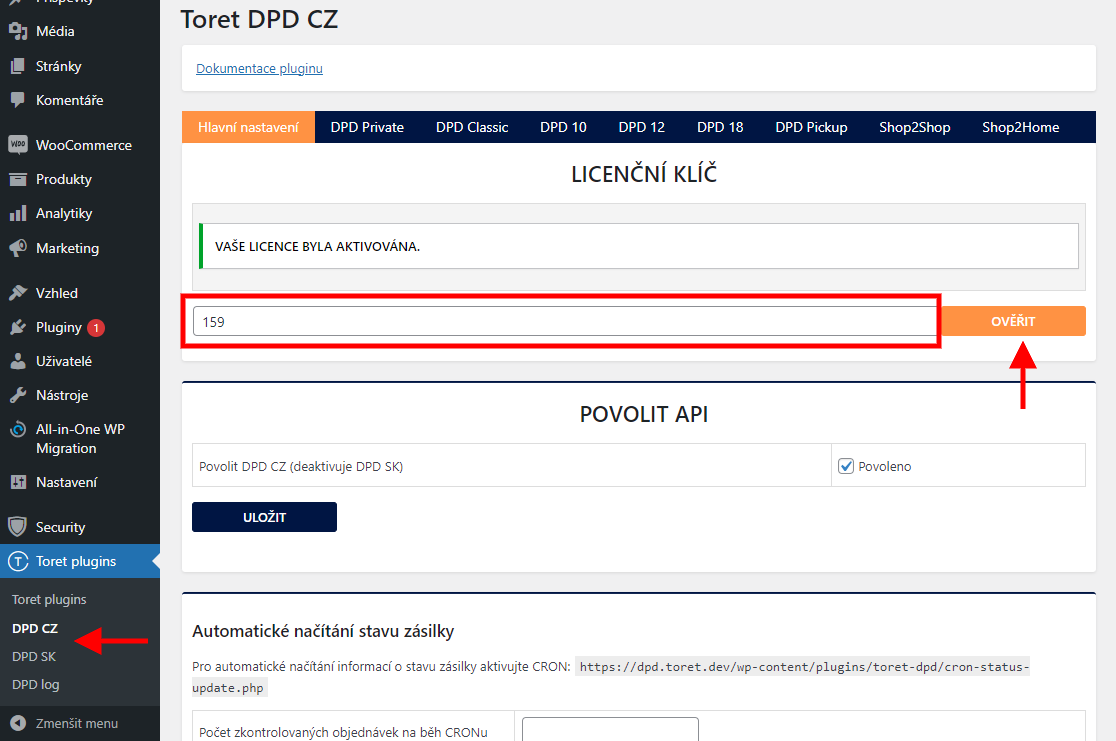Screen dimensions: 1116x741
Task: Click the Marketing megaphone icon
Action: (20, 248)
